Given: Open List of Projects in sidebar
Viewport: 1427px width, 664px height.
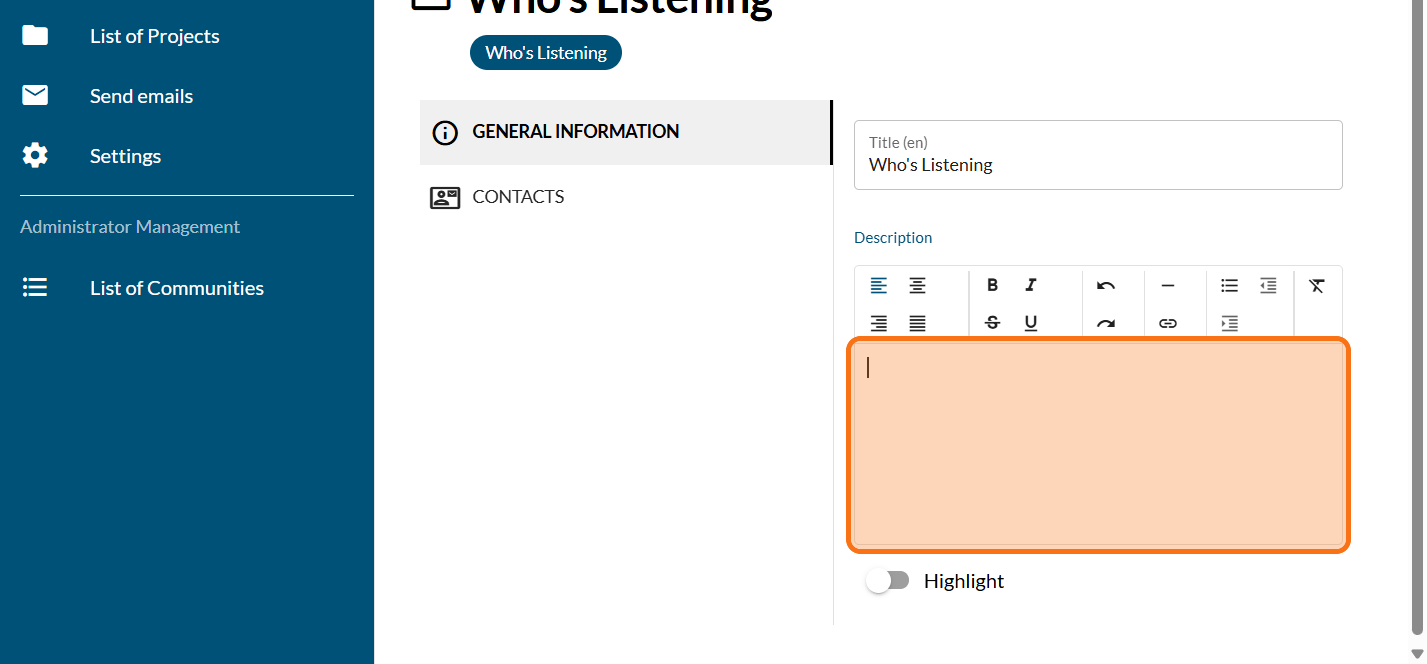Looking at the screenshot, I should tap(154, 36).
